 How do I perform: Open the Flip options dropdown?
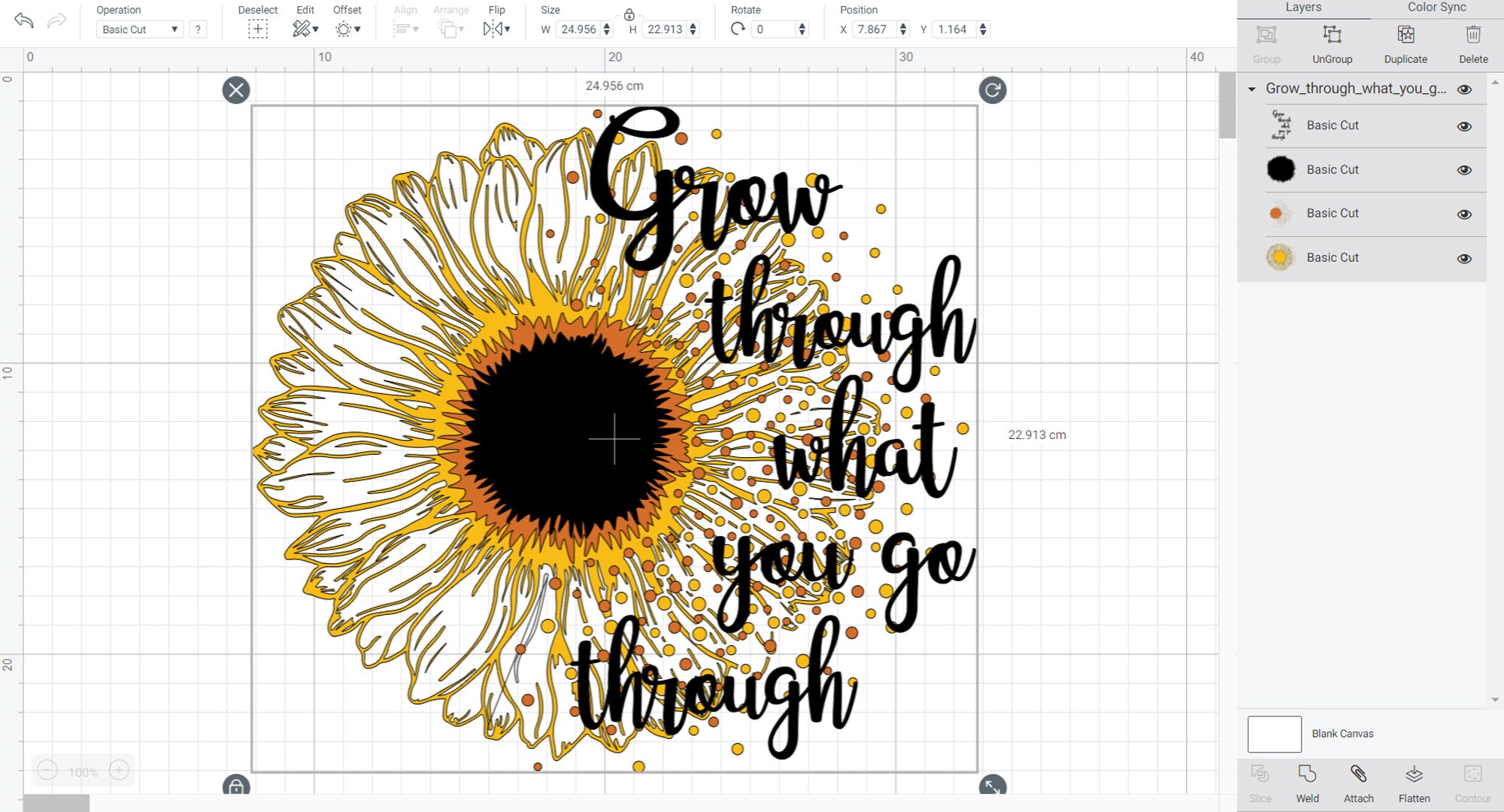(505, 29)
